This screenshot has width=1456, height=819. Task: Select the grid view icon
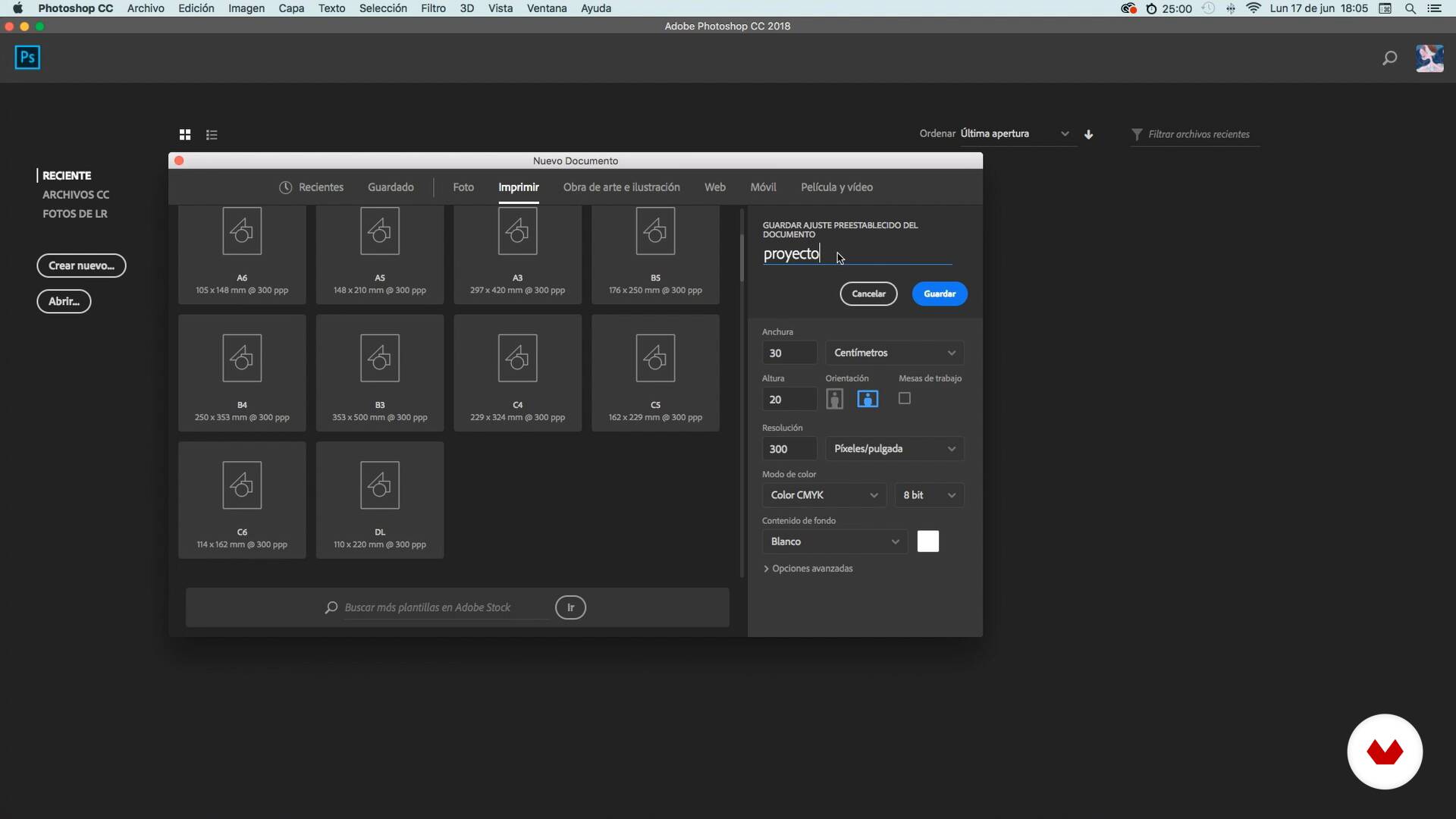pos(184,134)
